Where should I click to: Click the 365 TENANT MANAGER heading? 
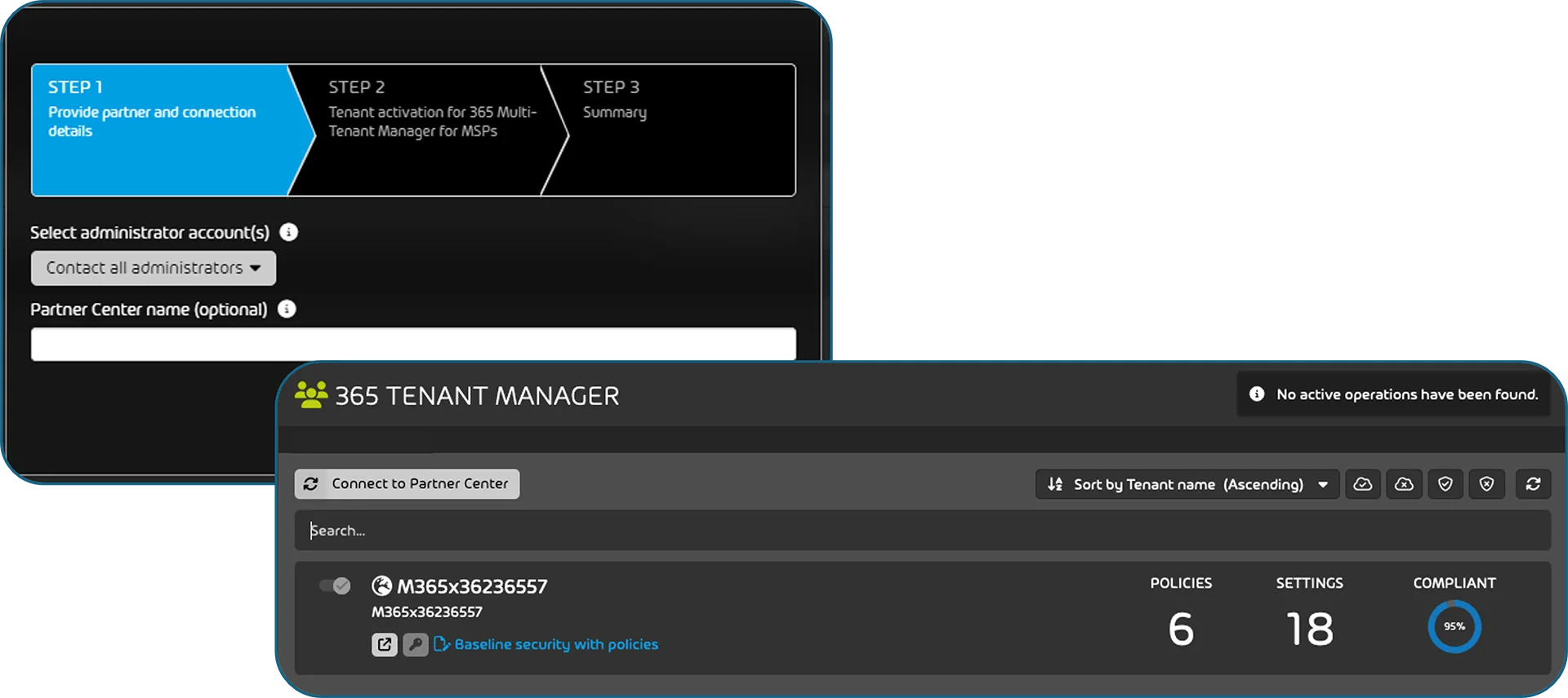[x=477, y=396]
